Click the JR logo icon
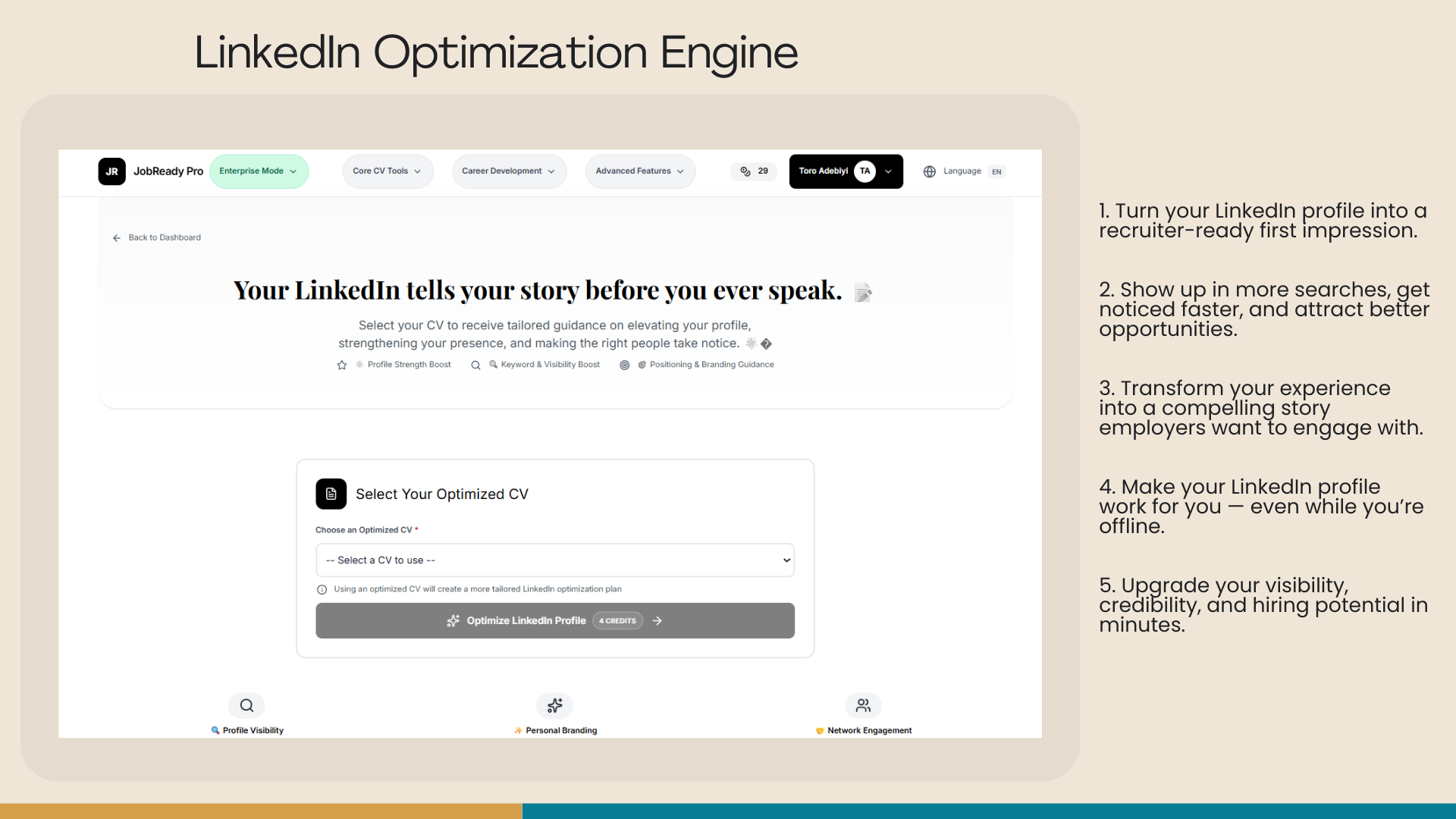Viewport: 1456px width, 819px height. pos(111,171)
